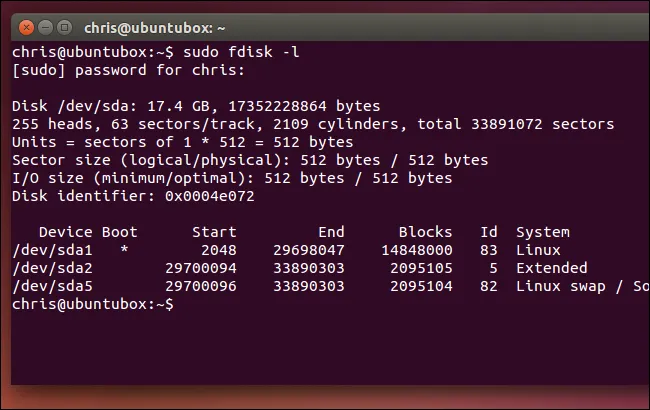Click the Blocks column header
This screenshot has width=650, height=410.
[425, 232]
